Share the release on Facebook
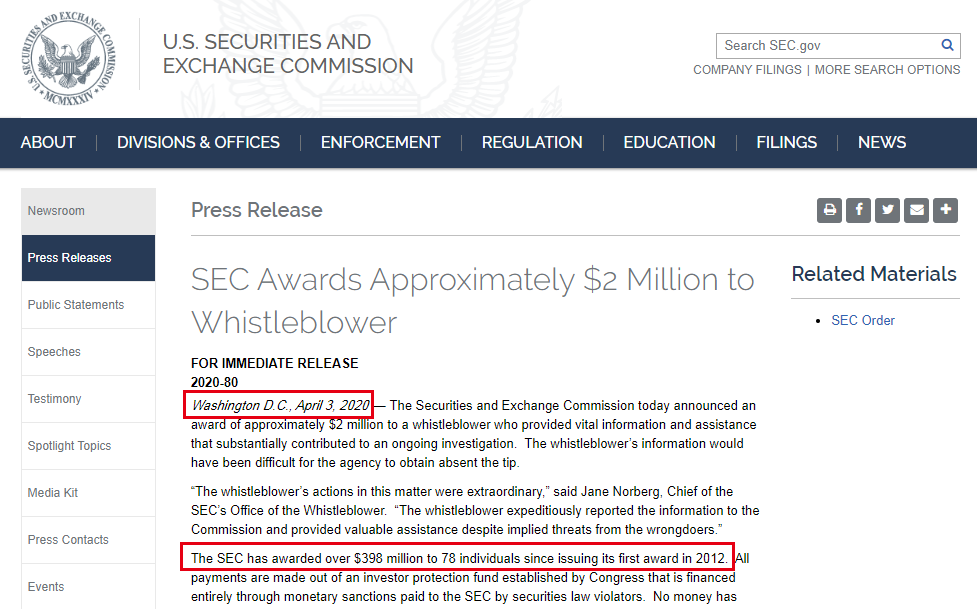The image size is (977, 609). (x=858, y=210)
